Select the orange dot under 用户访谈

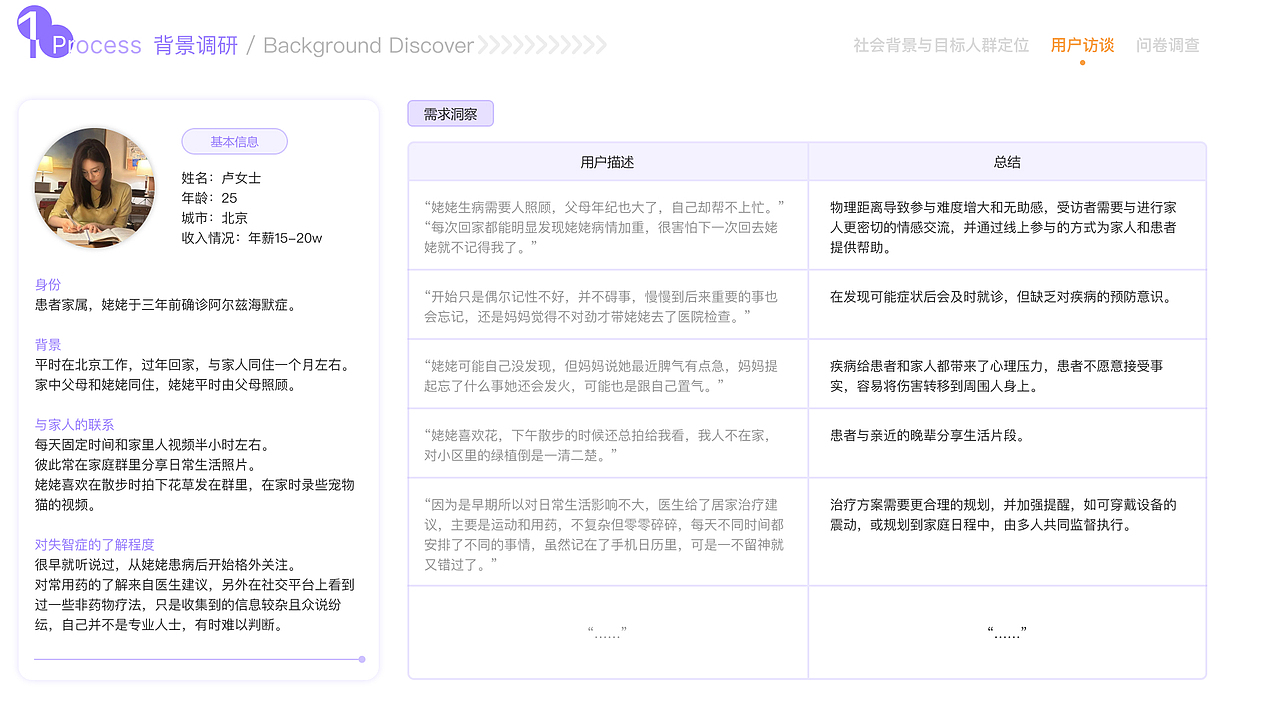click(x=1082, y=61)
